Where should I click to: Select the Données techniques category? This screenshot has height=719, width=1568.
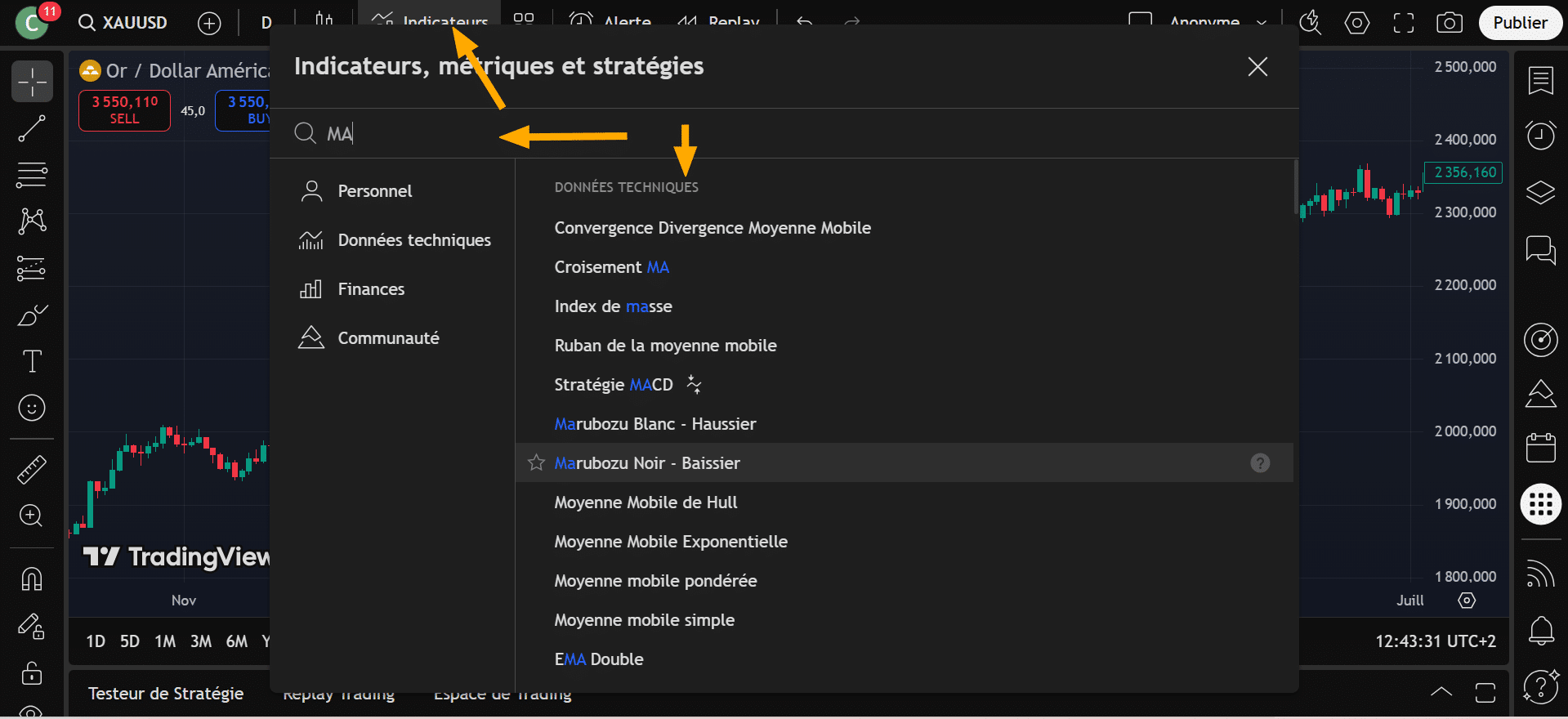point(413,240)
